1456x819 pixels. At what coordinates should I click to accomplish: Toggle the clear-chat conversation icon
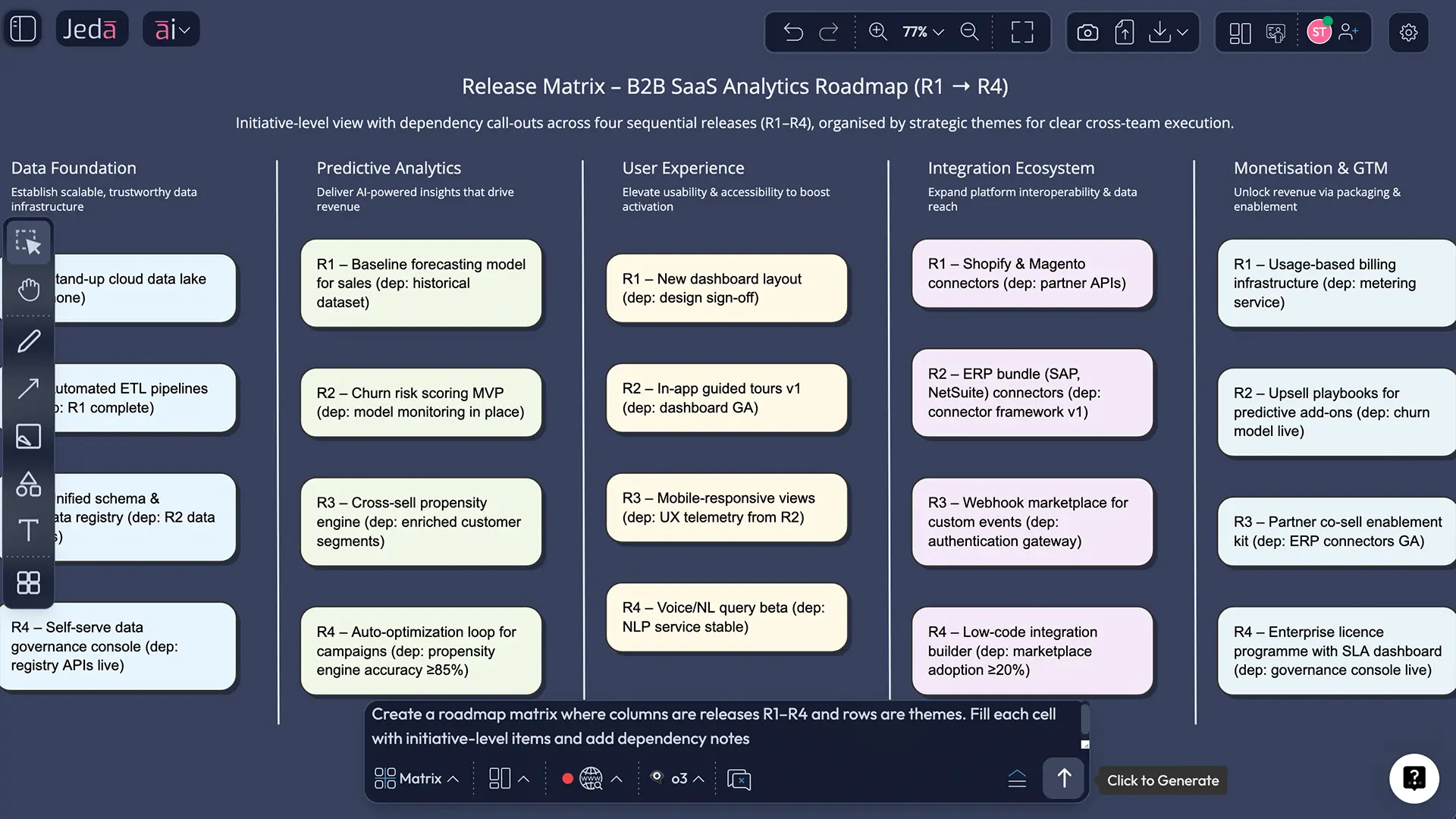(x=739, y=779)
